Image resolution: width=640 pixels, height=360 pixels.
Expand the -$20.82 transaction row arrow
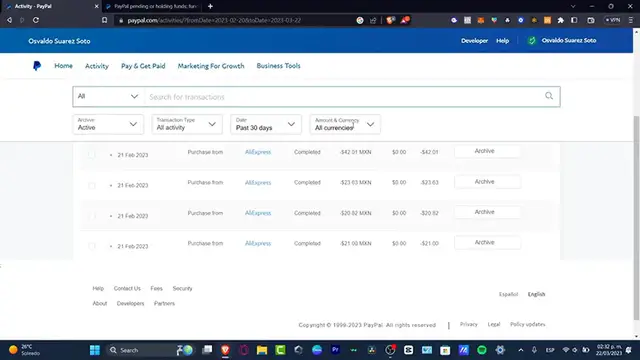[111, 216]
